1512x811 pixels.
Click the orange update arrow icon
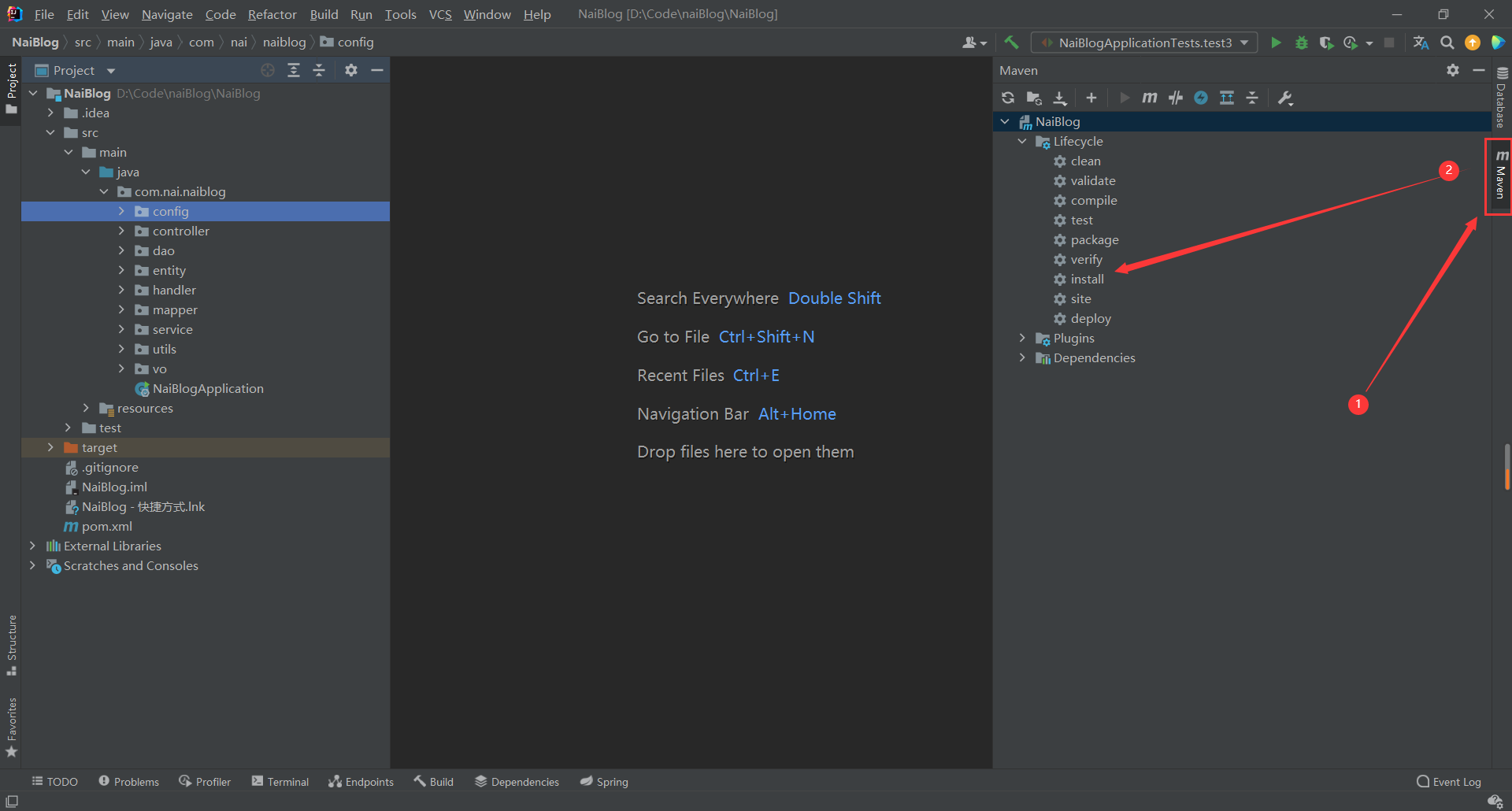pyautogui.click(x=1472, y=43)
